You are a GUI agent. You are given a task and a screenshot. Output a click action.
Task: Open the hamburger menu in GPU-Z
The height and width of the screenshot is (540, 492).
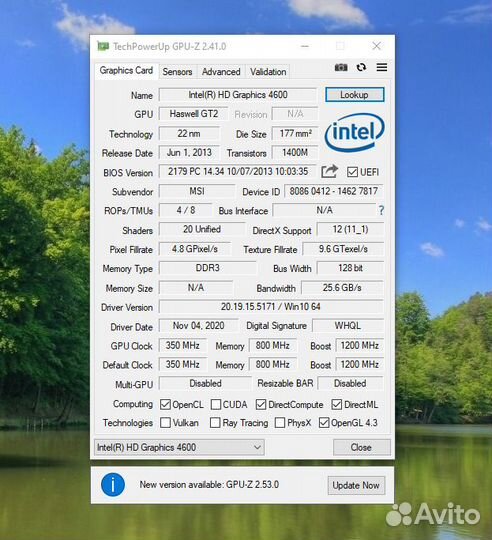point(381,67)
